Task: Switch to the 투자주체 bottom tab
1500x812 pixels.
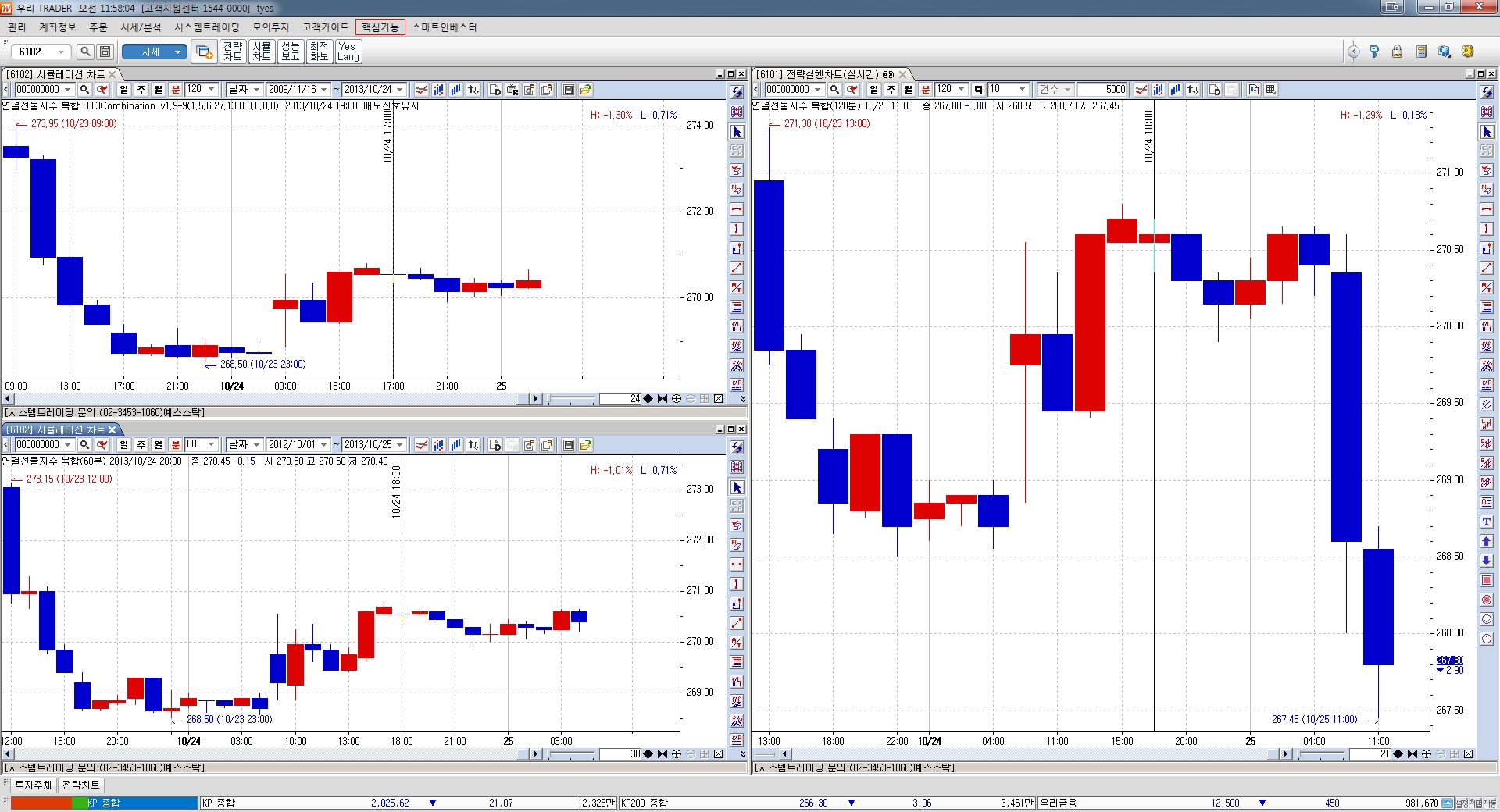Action: (x=34, y=785)
